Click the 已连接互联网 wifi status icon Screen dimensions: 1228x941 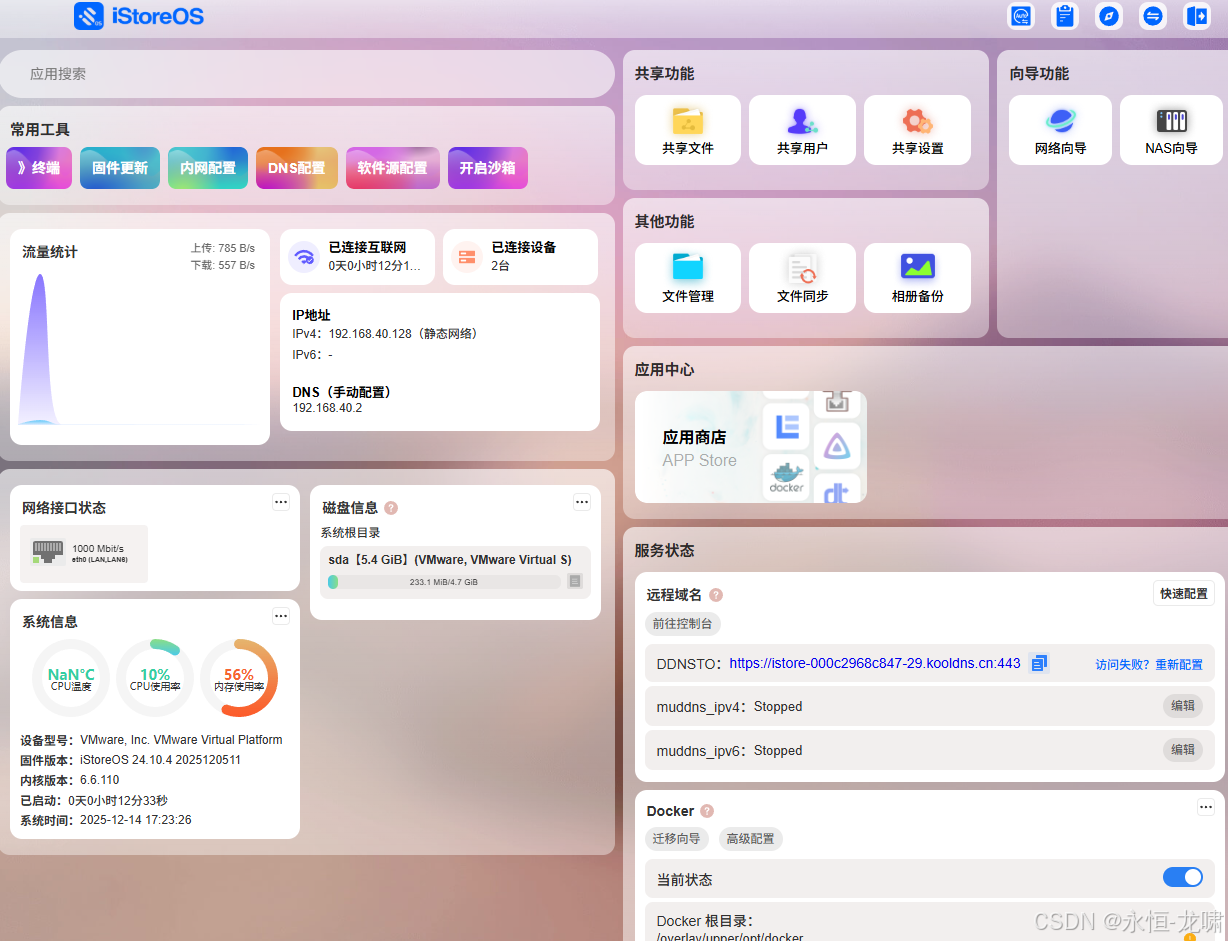pyautogui.click(x=304, y=257)
